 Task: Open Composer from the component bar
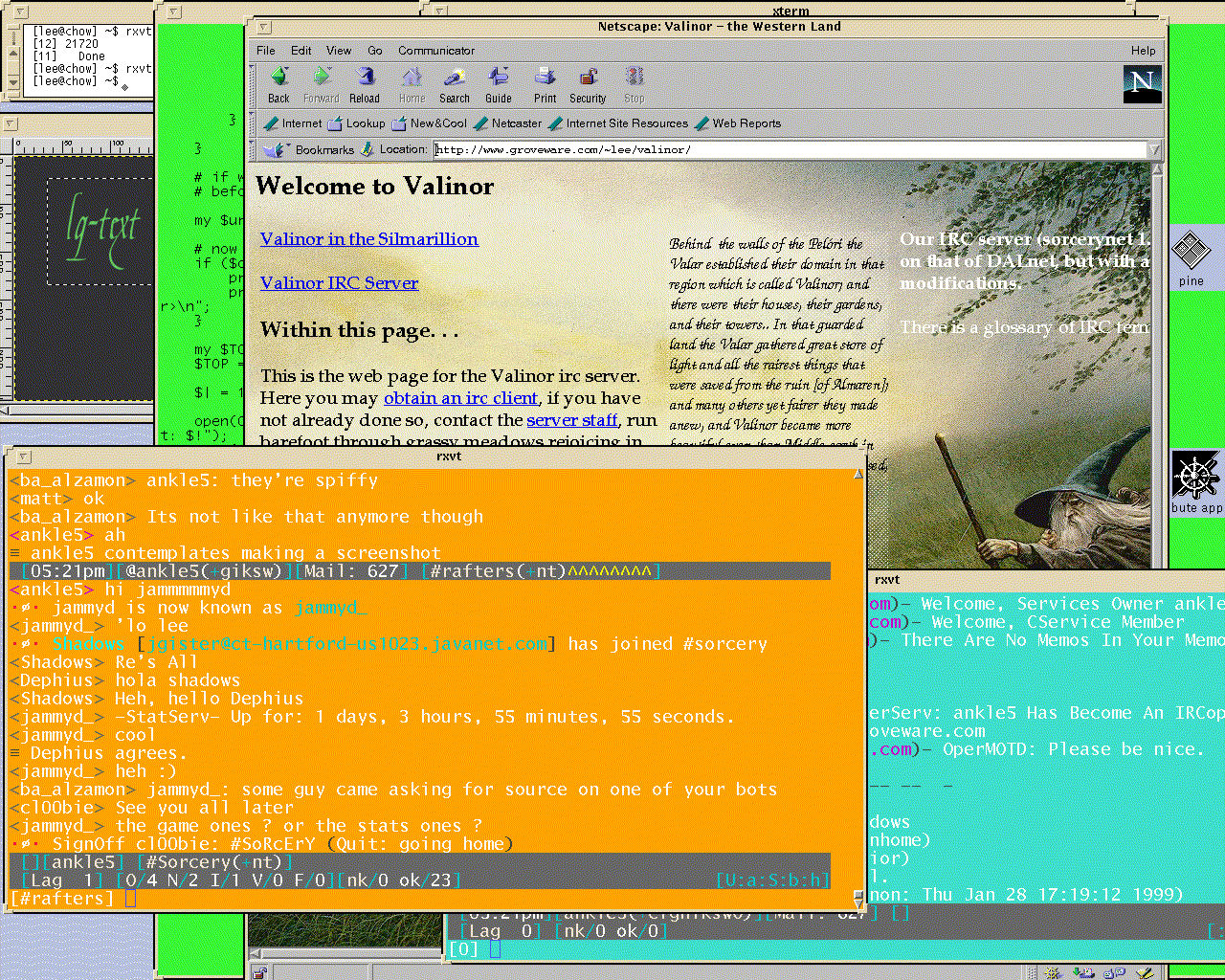click(x=1146, y=973)
